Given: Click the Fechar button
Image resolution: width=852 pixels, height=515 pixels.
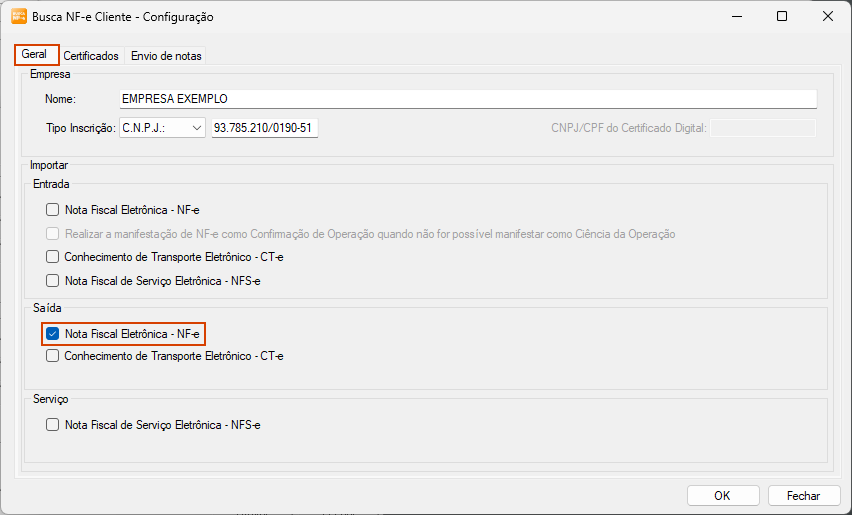Looking at the screenshot, I should point(803,495).
